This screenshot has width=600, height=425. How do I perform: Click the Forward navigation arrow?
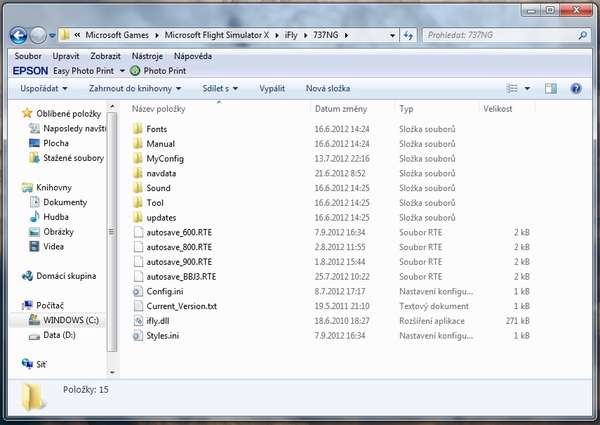point(38,36)
